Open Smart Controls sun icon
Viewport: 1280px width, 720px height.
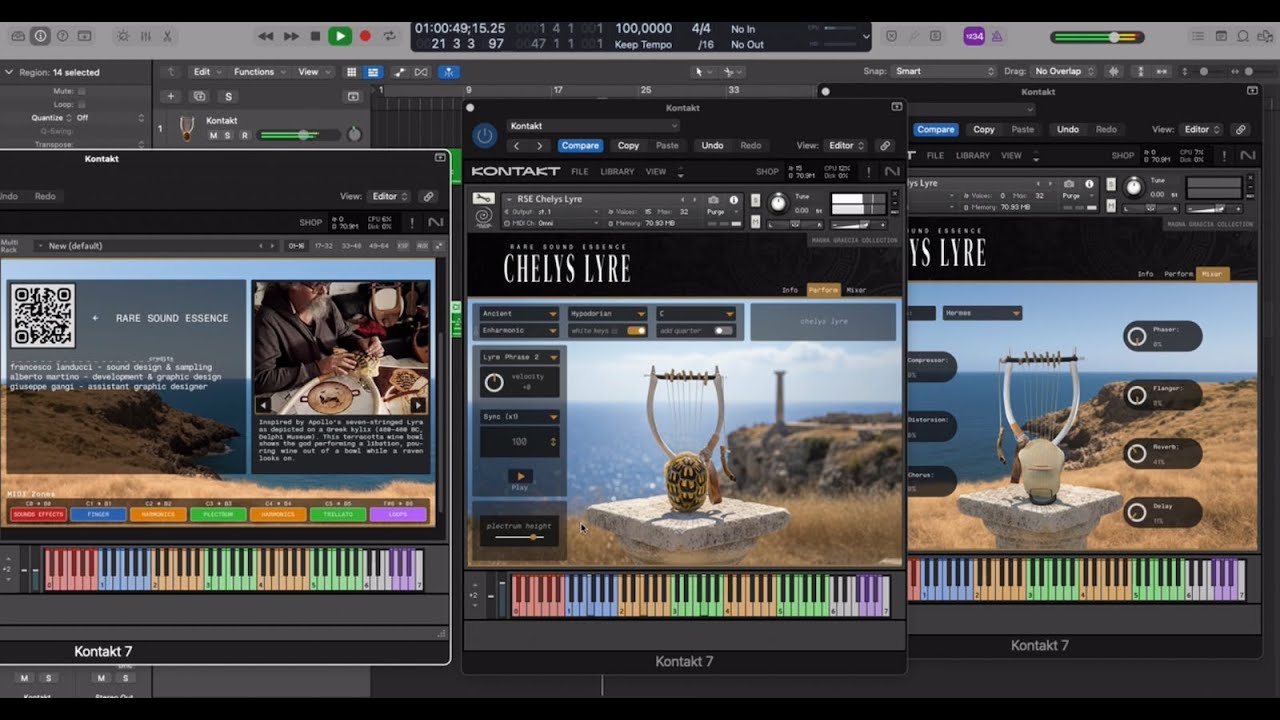(x=123, y=36)
